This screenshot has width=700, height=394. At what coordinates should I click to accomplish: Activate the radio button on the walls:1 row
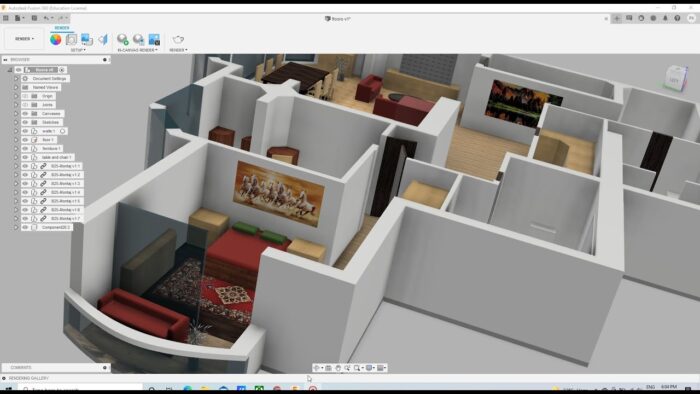click(63, 131)
